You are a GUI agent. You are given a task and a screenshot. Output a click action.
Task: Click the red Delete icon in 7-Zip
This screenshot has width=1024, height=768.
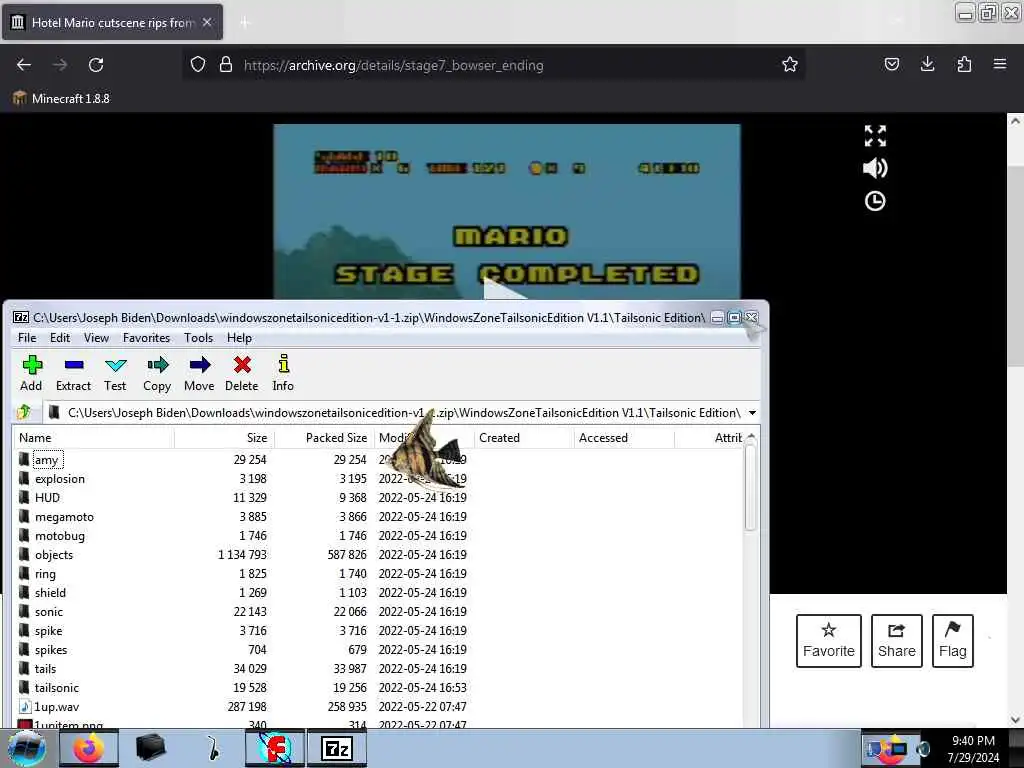pos(242,373)
